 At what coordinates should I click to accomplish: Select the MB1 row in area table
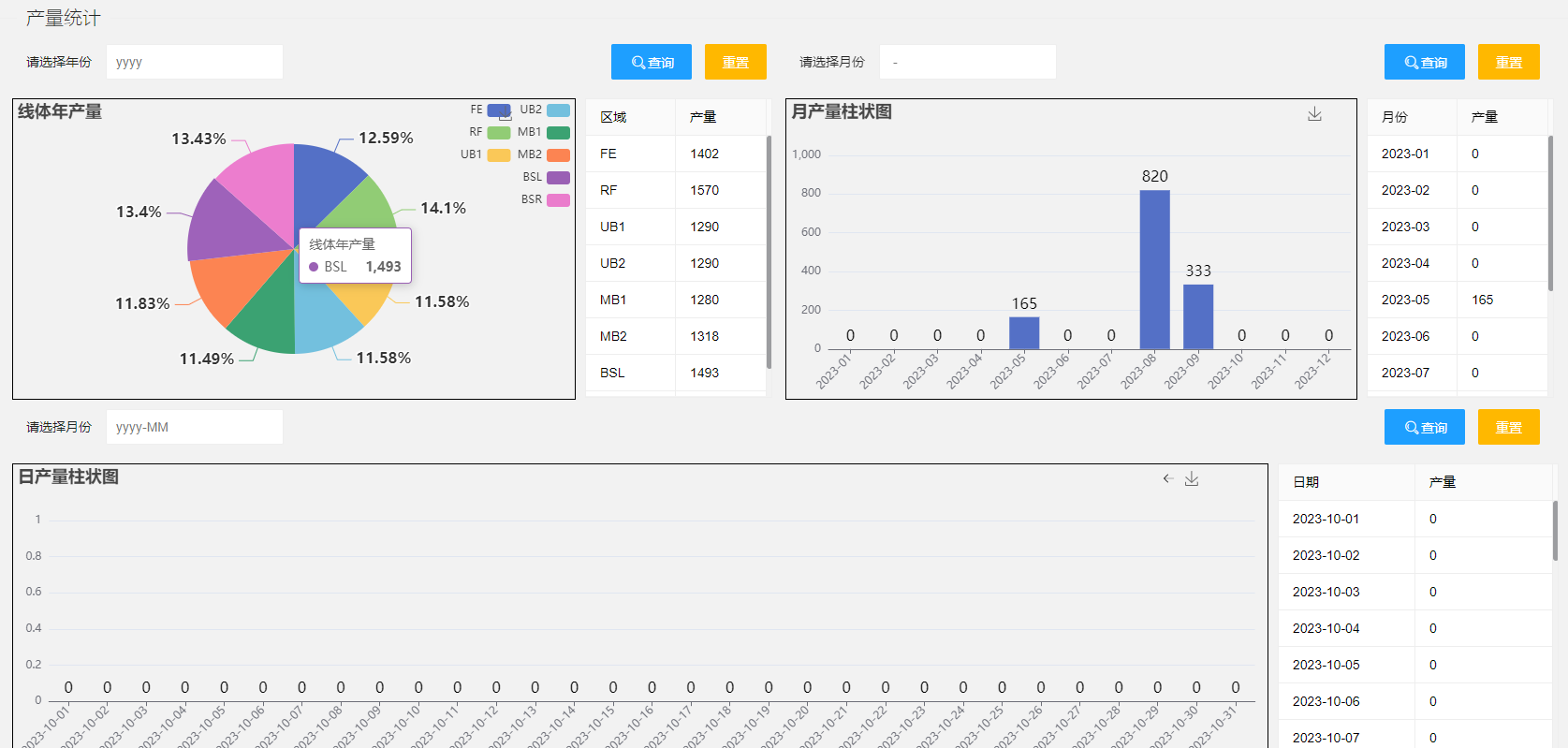[676, 300]
